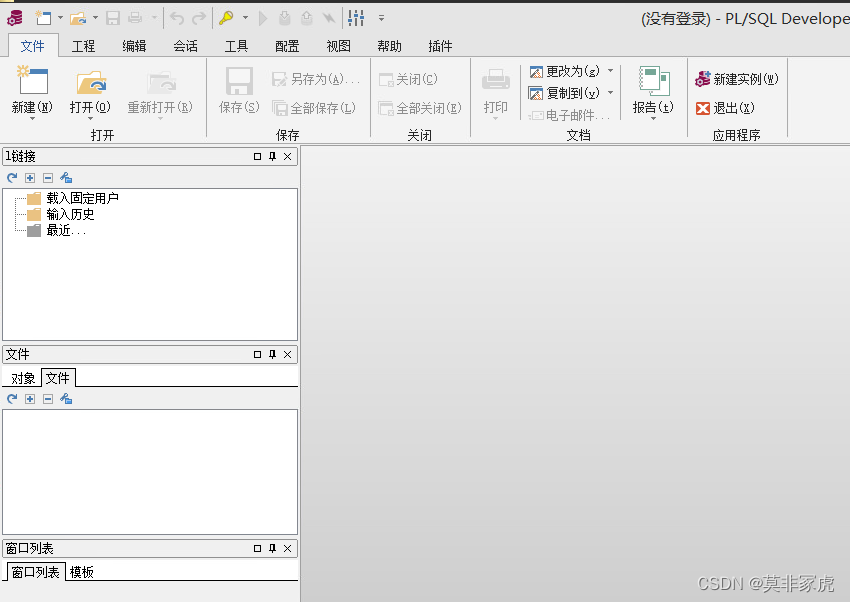Select the 最近... folder in the tree
This screenshot has width=850, height=602.
point(56,231)
